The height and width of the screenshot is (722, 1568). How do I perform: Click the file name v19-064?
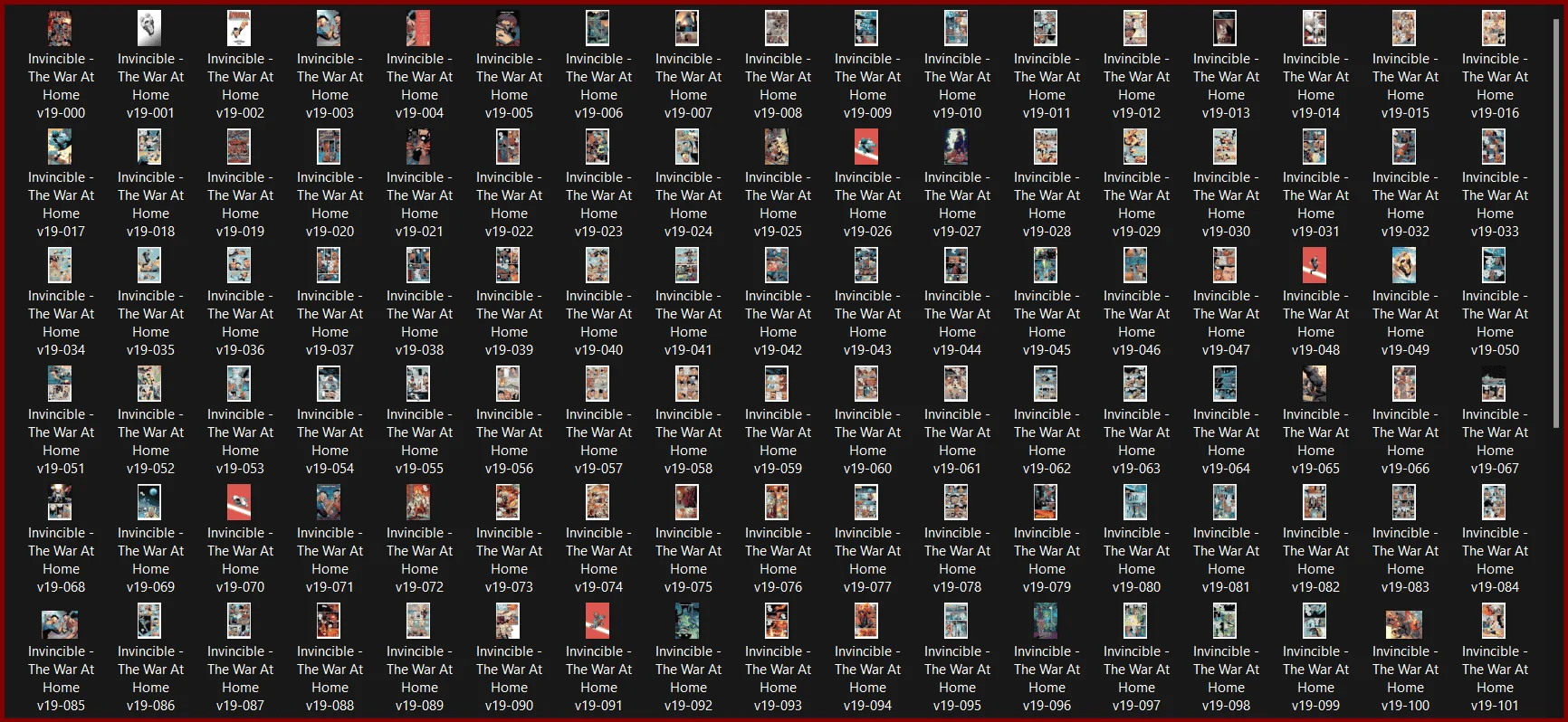pos(1226,442)
